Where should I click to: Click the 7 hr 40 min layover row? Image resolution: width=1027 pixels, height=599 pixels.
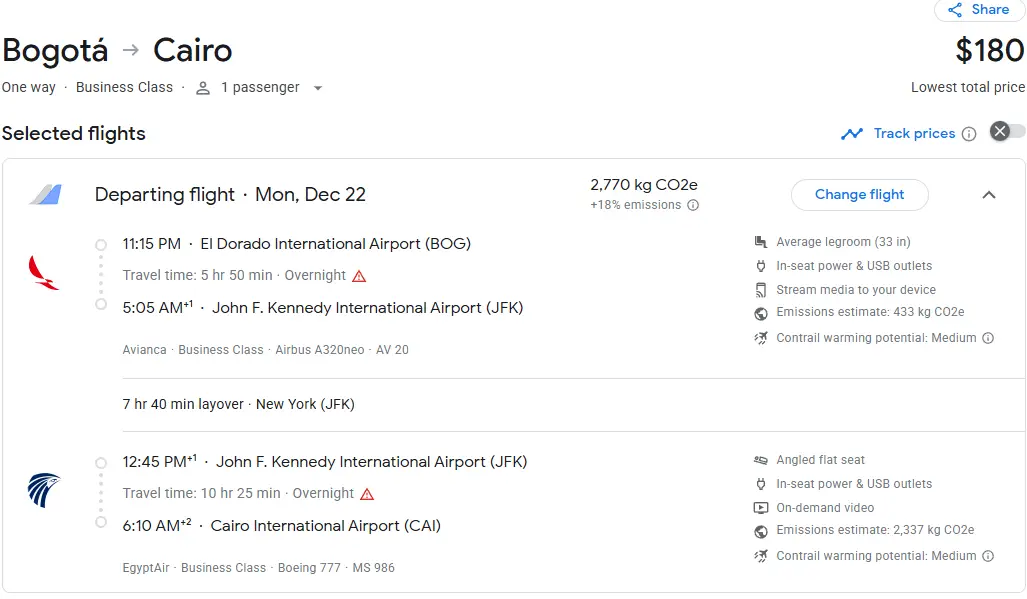pyautogui.click(x=239, y=405)
